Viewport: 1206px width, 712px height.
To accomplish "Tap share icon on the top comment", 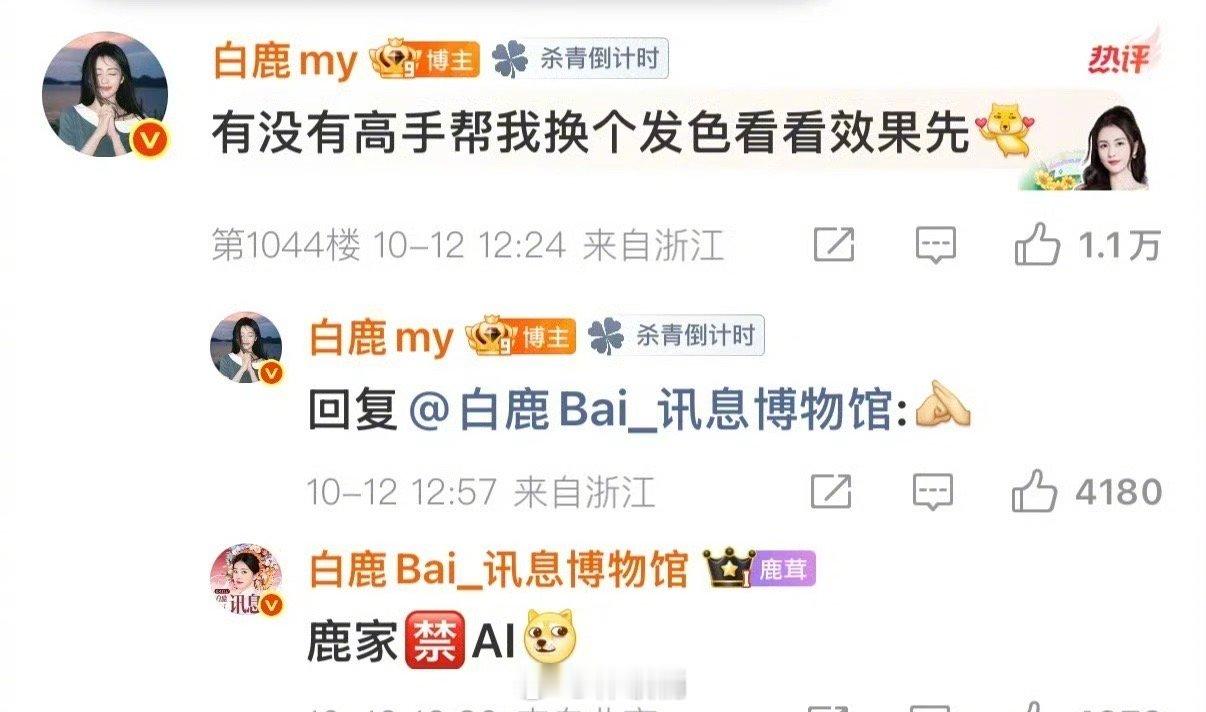I will [x=833, y=245].
